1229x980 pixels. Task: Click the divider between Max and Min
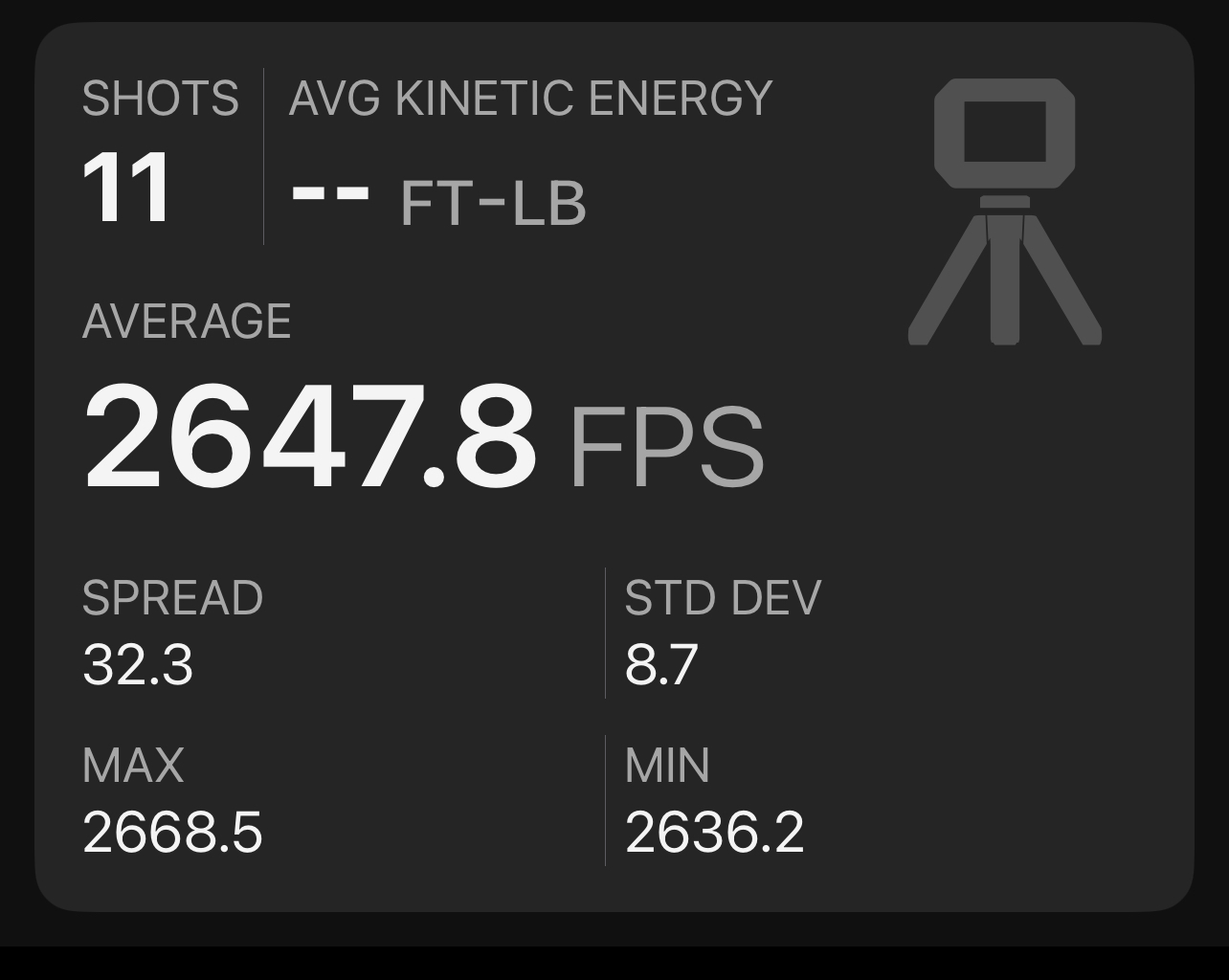tap(605, 800)
